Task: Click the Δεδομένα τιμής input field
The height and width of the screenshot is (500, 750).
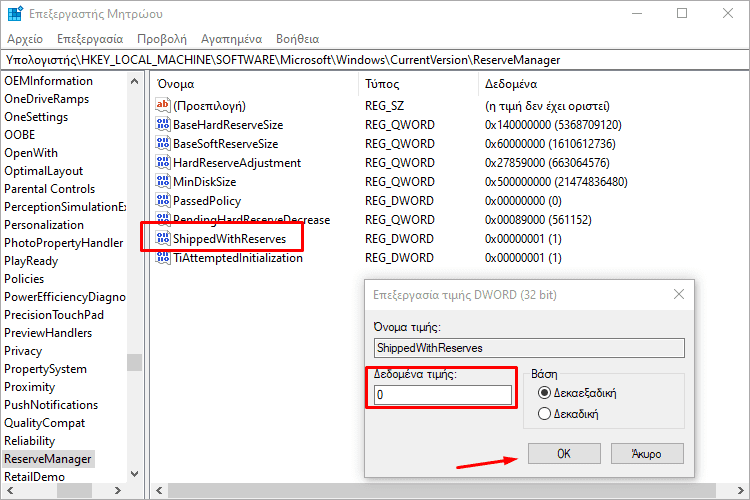Action: 442,395
